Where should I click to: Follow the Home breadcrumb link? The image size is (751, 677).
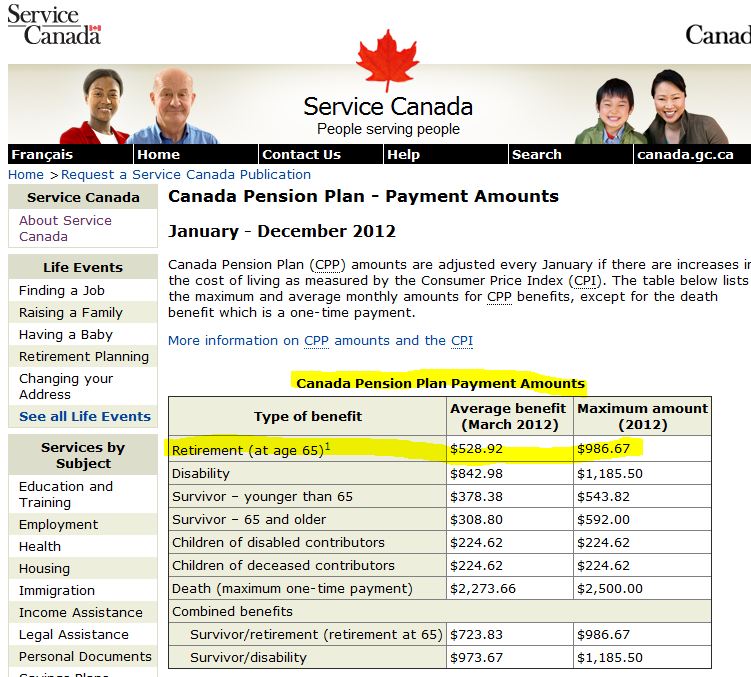pos(26,174)
